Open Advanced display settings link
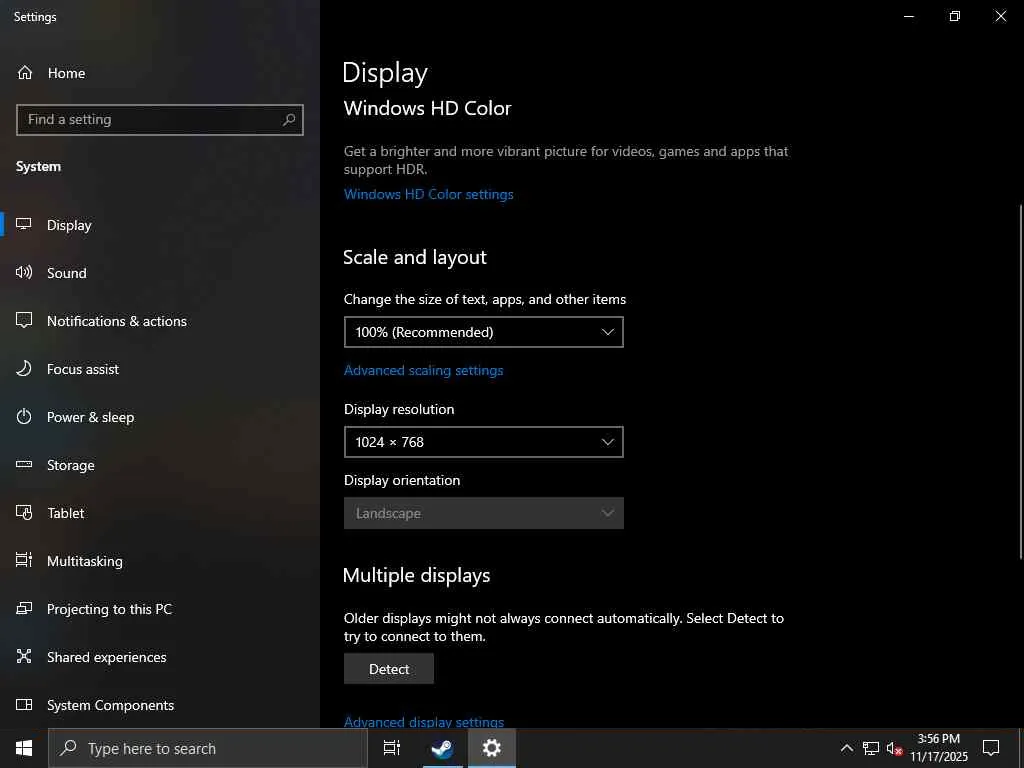 424,722
